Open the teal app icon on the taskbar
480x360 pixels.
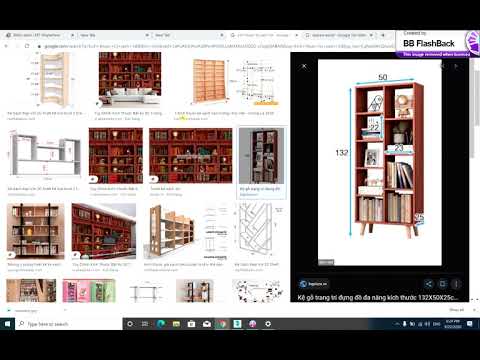237,324
